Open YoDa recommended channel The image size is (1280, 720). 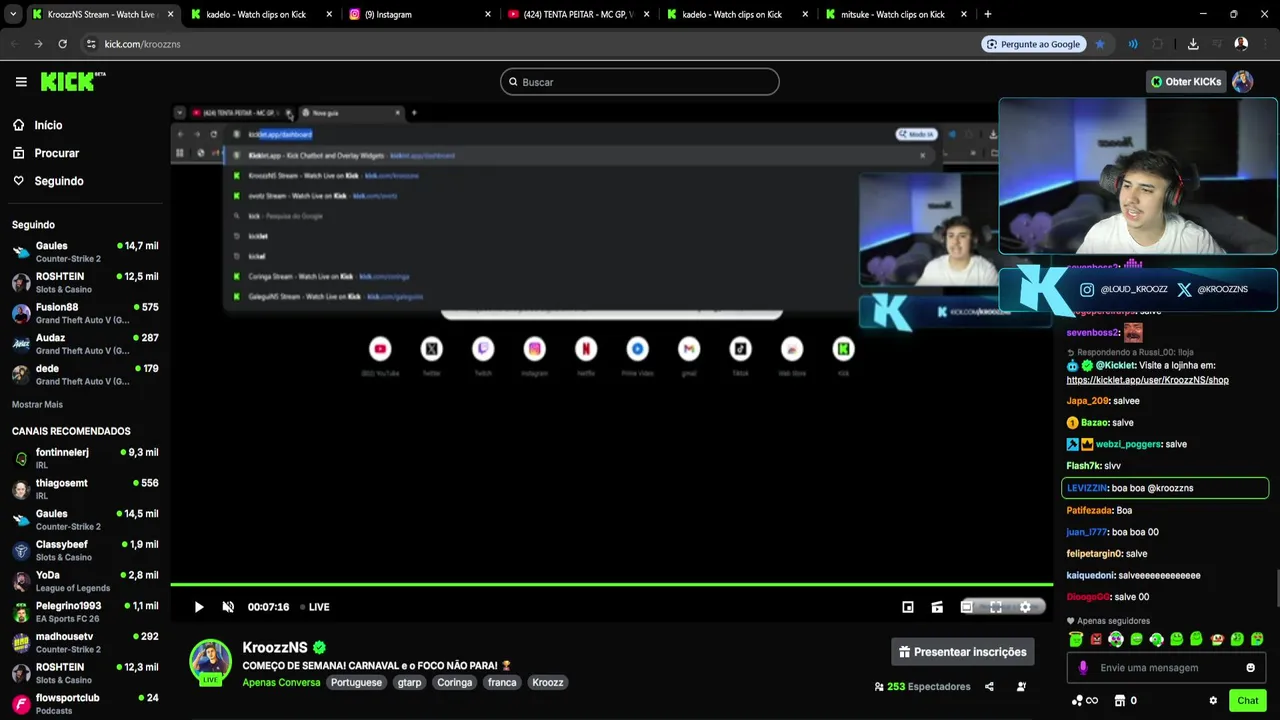(x=85, y=581)
